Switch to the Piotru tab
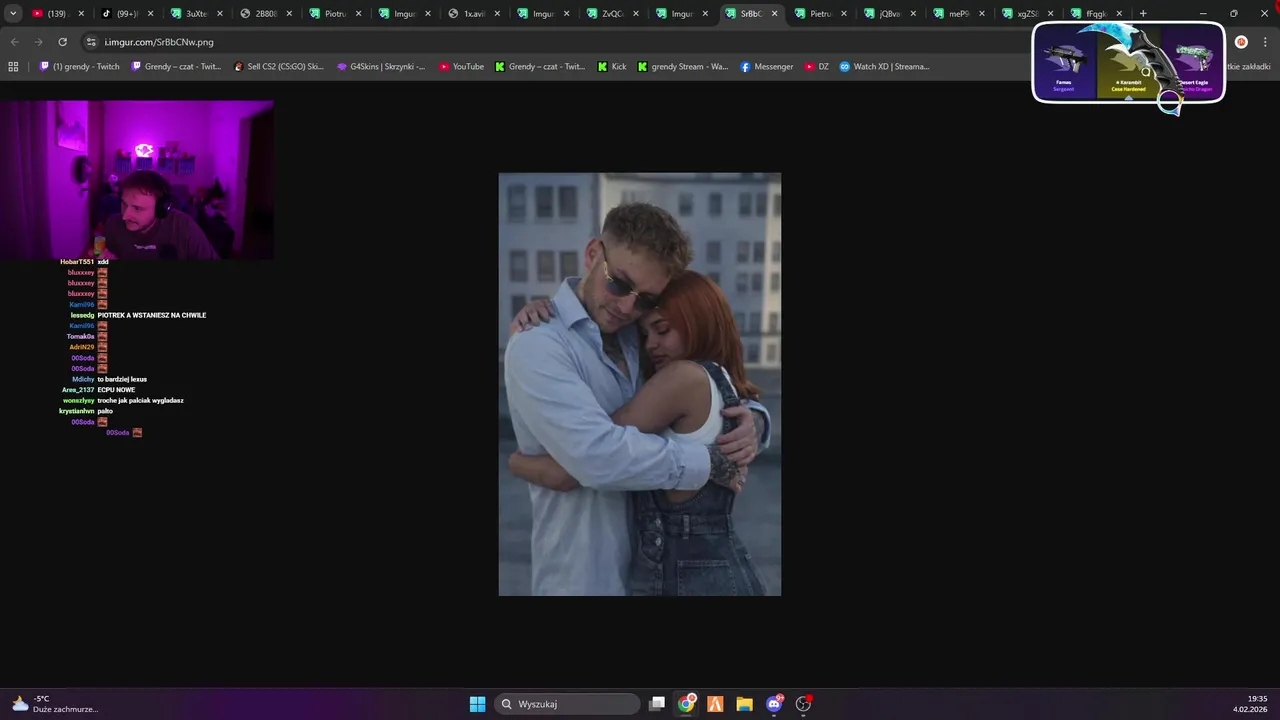This screenshot has width=1280, height=720. tap(334, 14)
